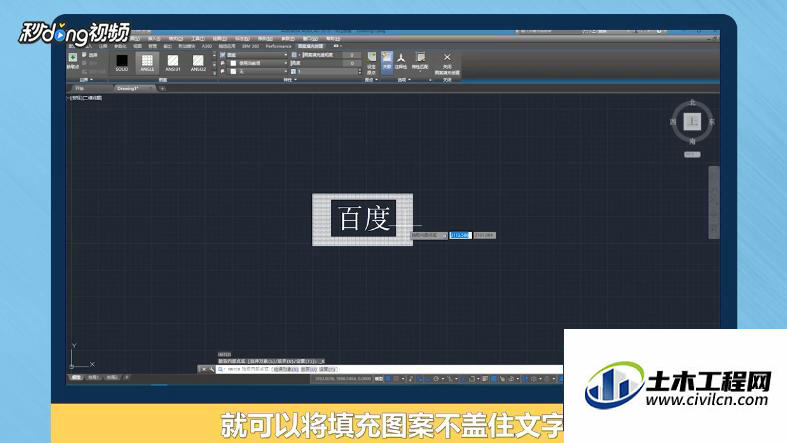Choose the ANSI32 hatch pattern
The height and width of the screenshot is (443, 787).
click(x=198, y=63)
